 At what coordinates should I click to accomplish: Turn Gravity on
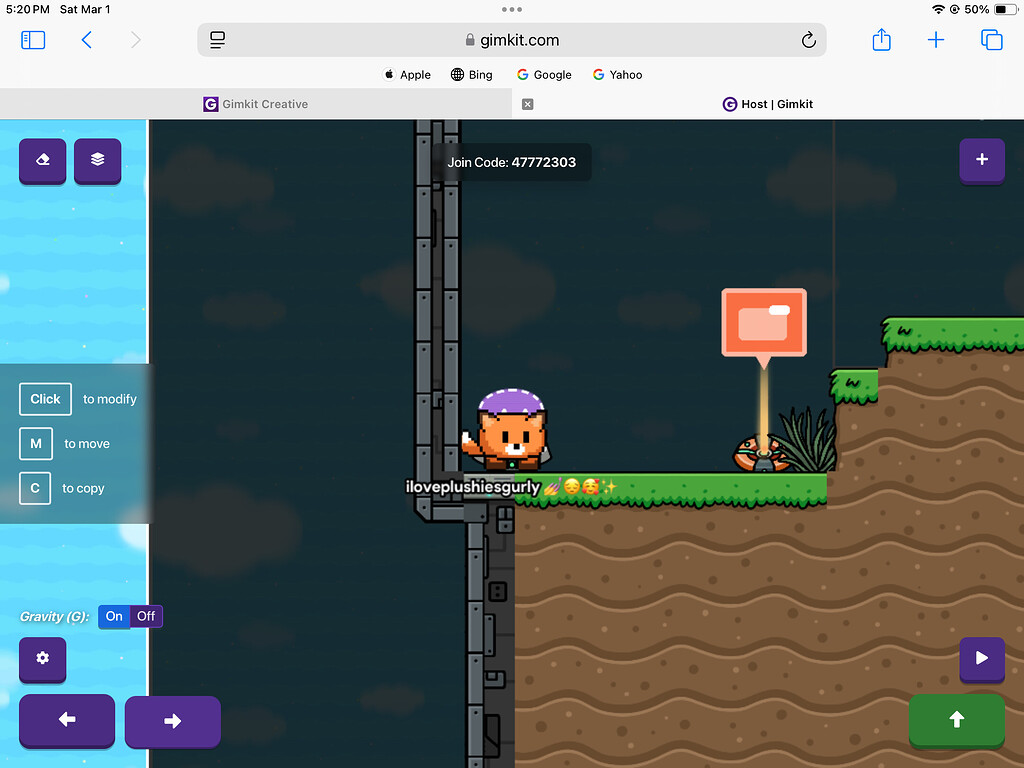(113, 616)
